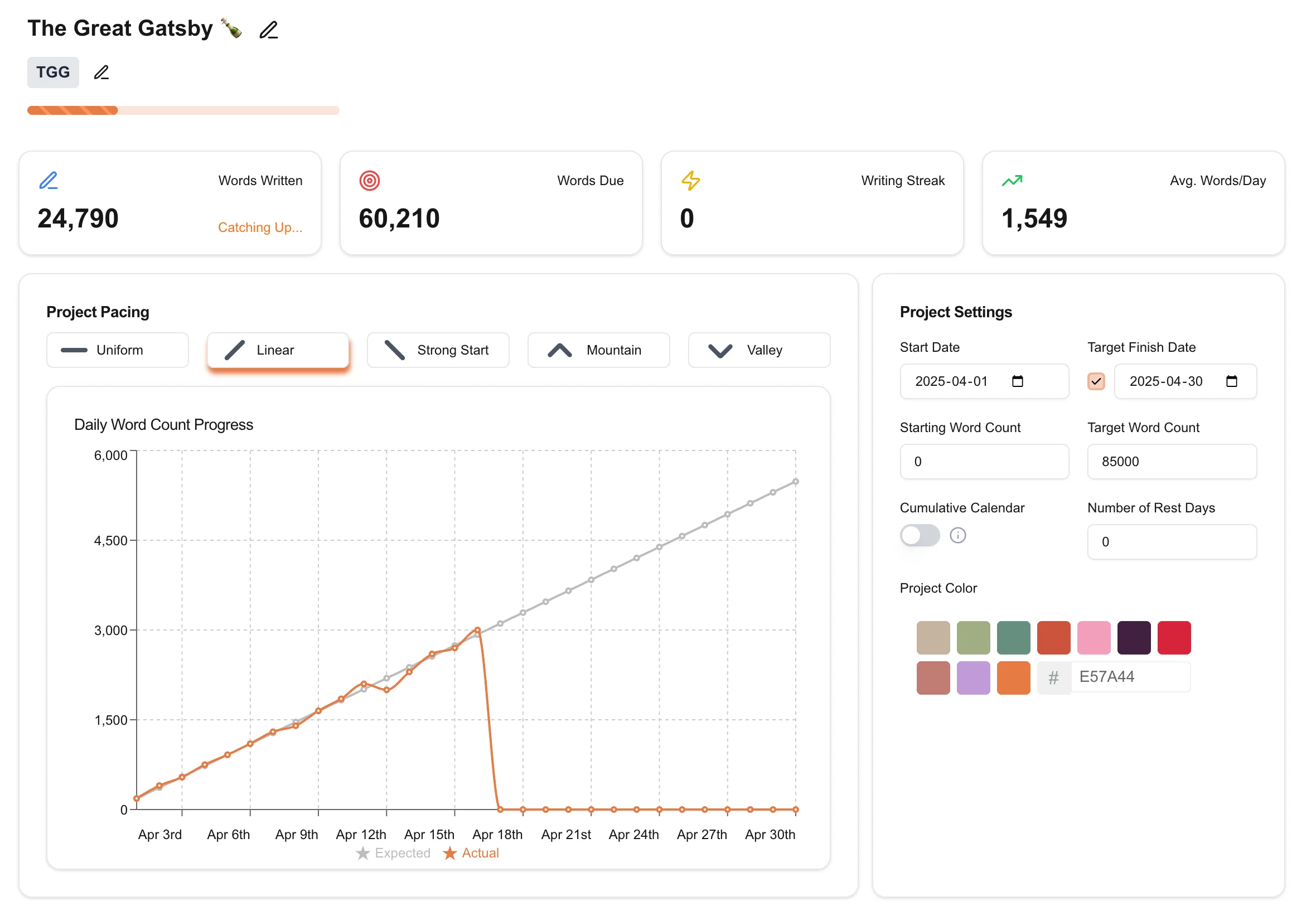Viewport: 1316px width, 911px height.
Task: Click the info icon beside the Cumulative Calendar toggle
Action: click(957, 535)
